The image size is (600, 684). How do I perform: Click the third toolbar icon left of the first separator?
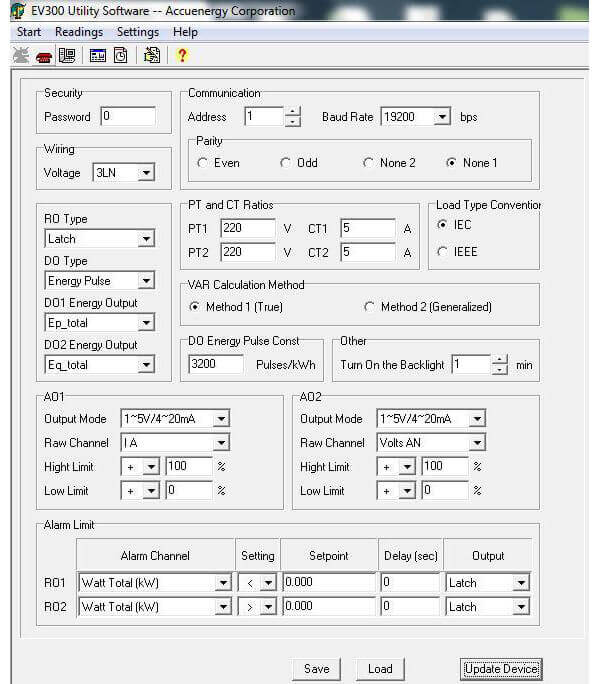(x=67, y=56)
